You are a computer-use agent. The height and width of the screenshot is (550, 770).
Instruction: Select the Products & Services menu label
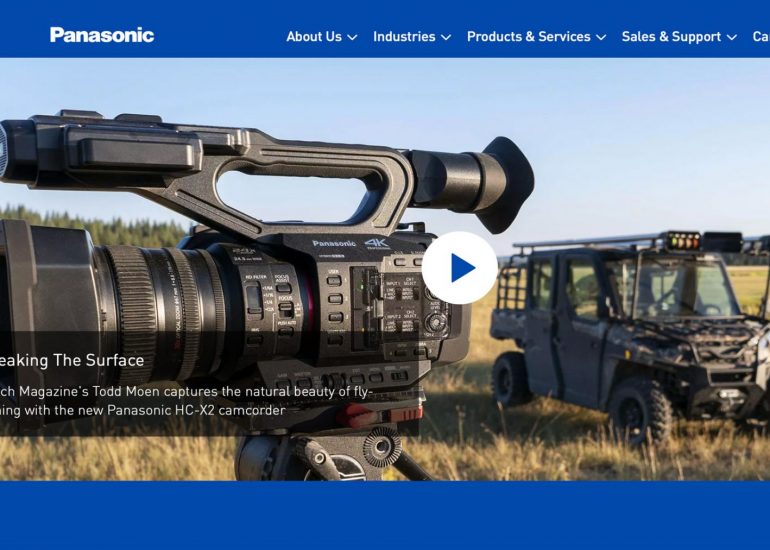tap(528, 36)
